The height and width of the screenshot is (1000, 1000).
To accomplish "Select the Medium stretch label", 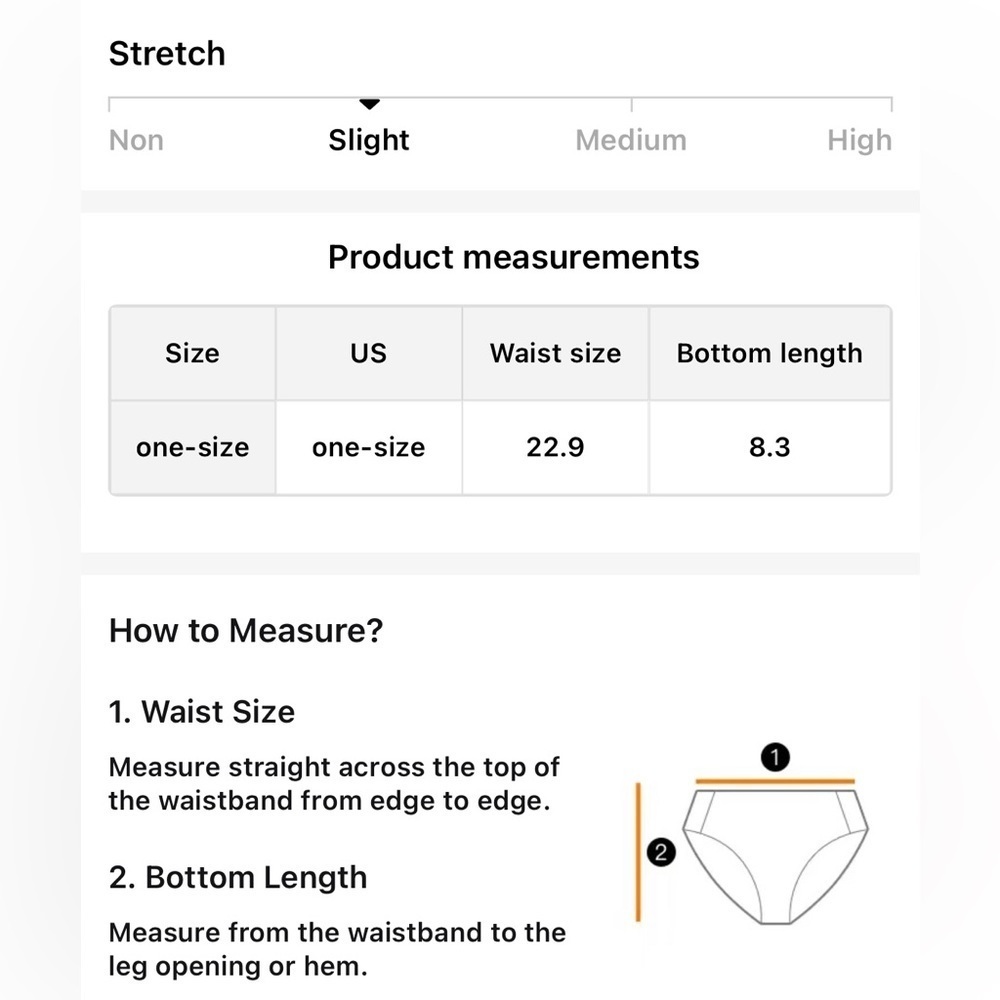I will [631, 140].
